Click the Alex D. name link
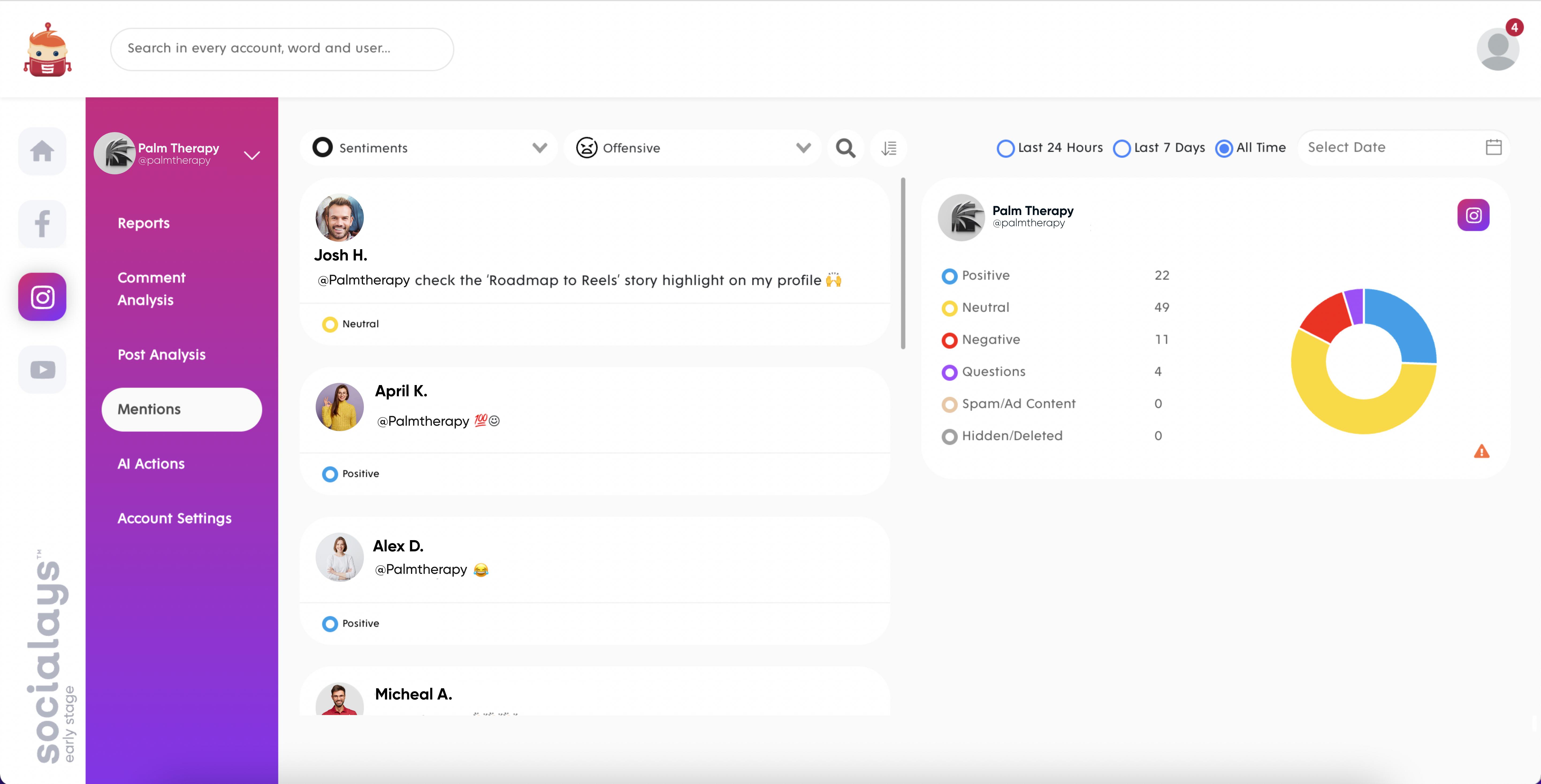The width and height of the screenshot is (1541, 784). (x=398, y=546)
